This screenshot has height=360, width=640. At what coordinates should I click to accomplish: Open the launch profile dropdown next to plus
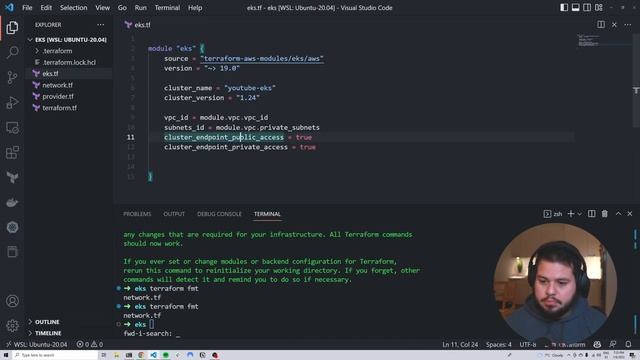[580, 214]
